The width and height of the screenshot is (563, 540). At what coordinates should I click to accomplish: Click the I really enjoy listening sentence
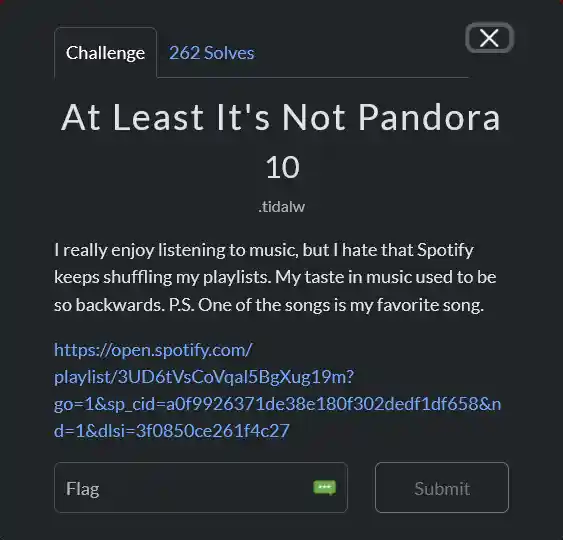coord(264,250)
